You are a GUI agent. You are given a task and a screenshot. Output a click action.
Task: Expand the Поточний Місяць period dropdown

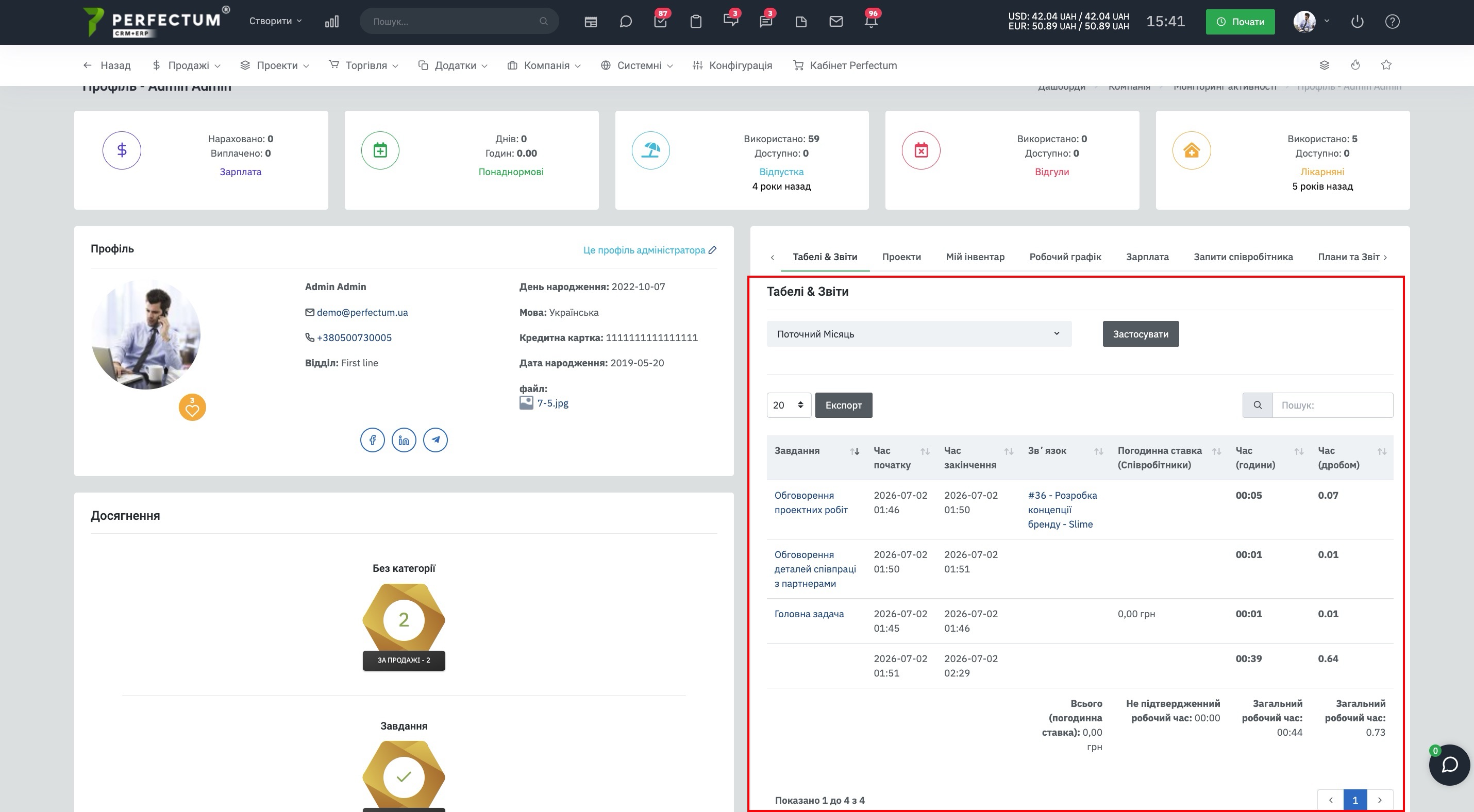tap(919, 334)
